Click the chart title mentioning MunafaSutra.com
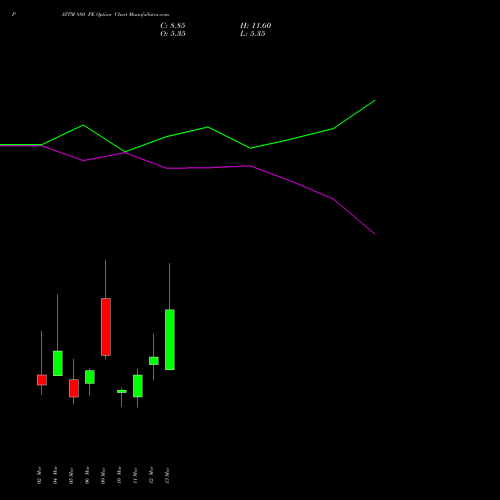 [115, 15]
